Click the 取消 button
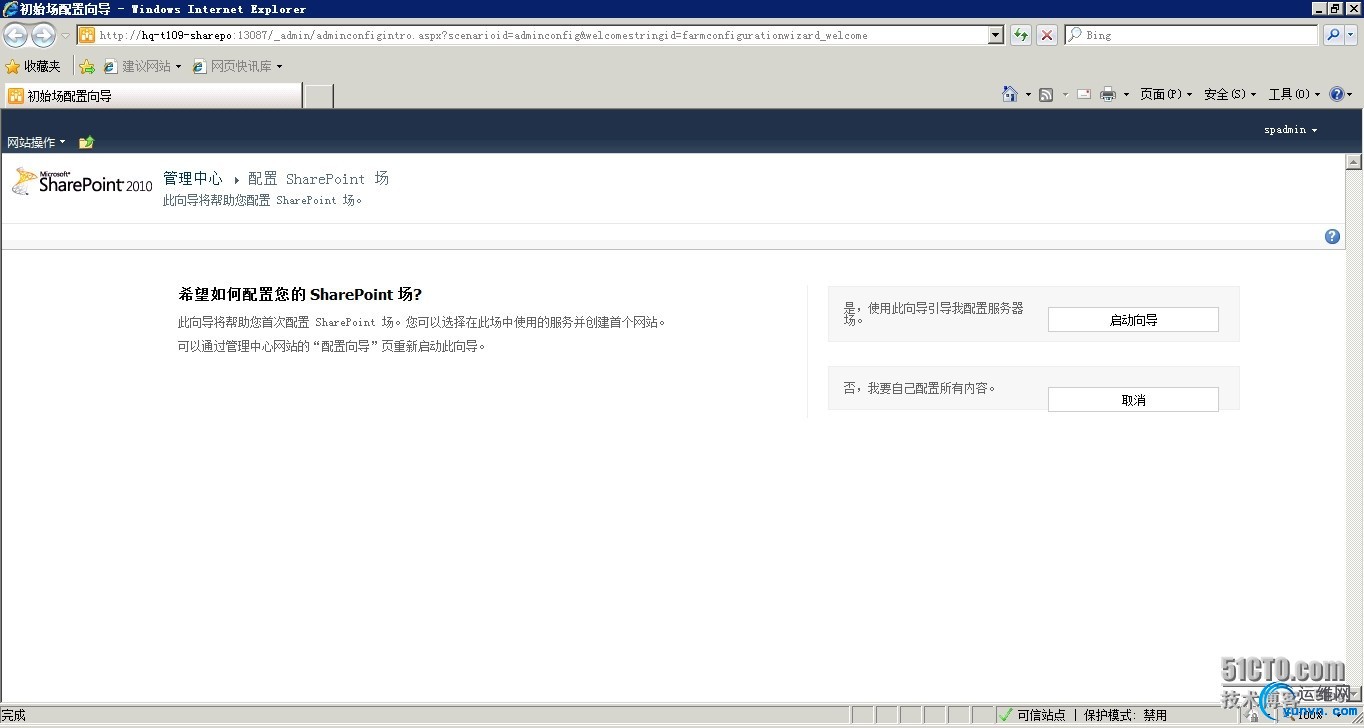Viewport: 1364px width, 728px height. [x=1133, y=399]
